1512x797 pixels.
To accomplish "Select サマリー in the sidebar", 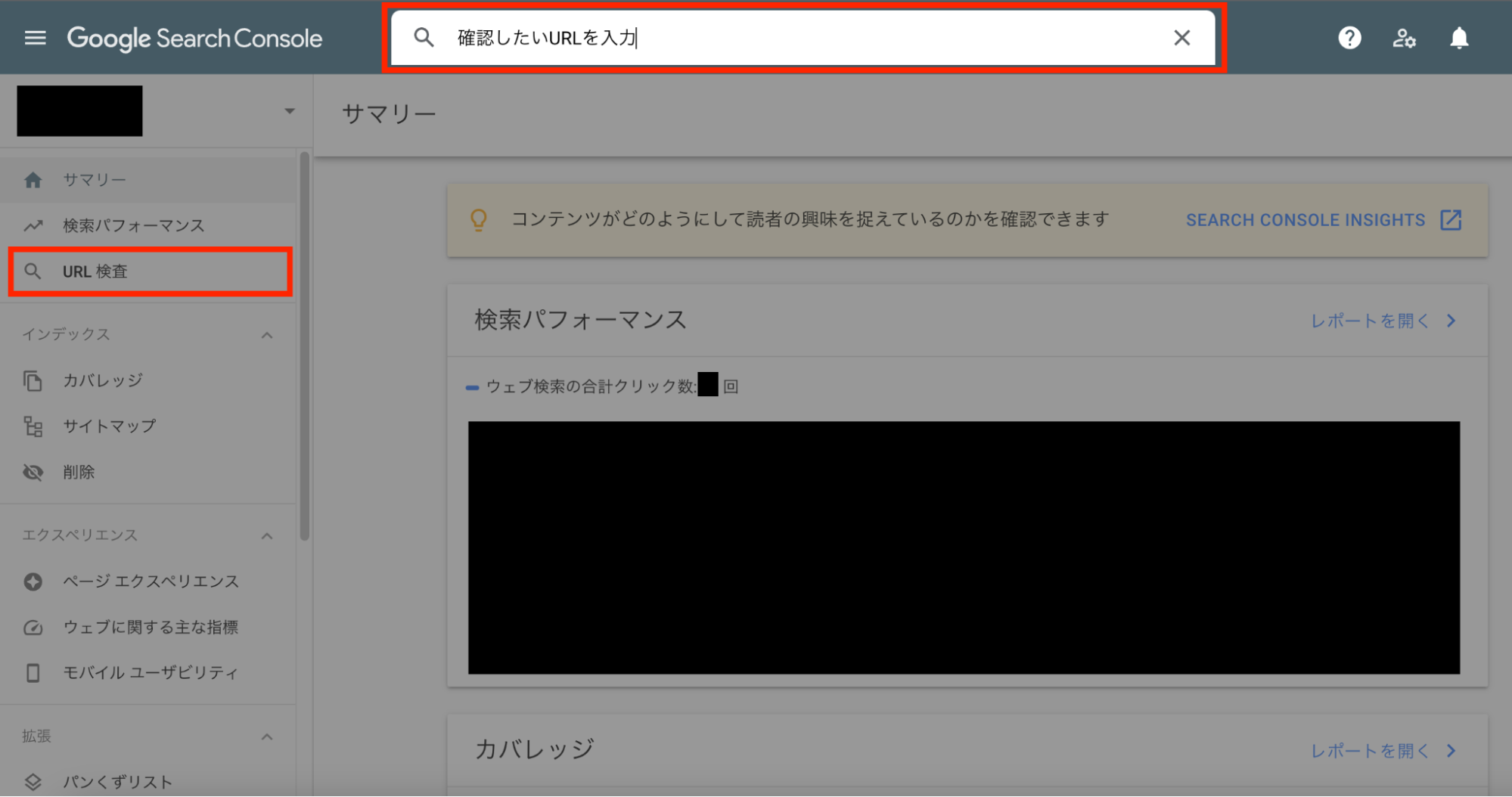I will click(x=148, y=180).
